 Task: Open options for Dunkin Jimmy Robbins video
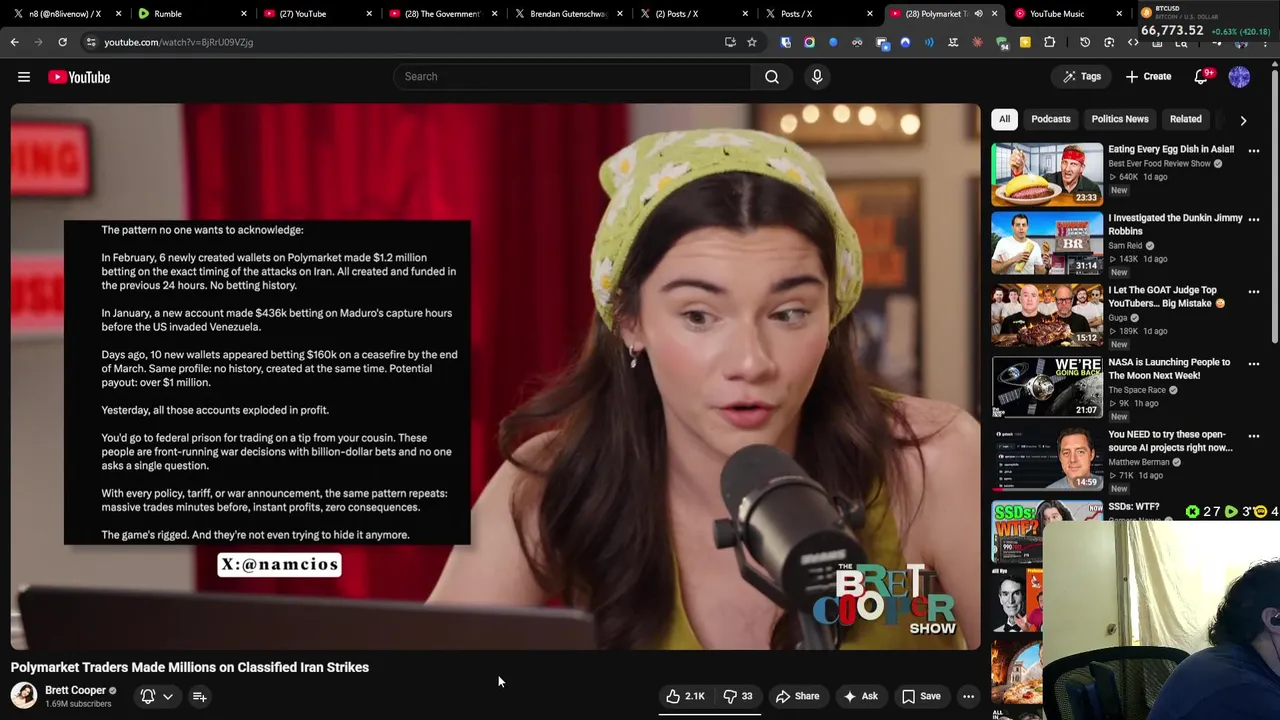click(1253, 220)
